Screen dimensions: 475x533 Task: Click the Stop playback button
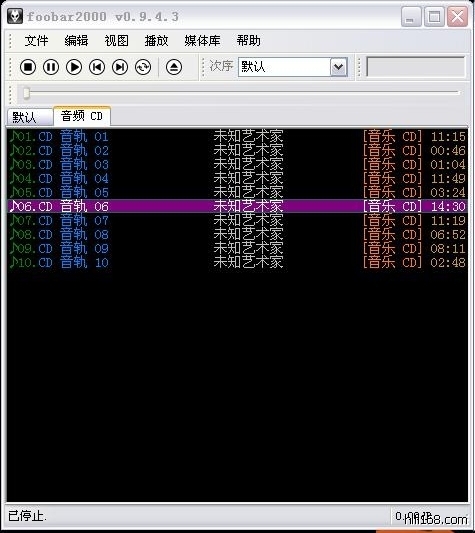28,67
